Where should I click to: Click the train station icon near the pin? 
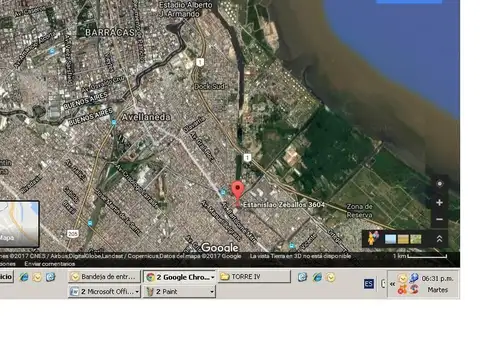click(x=223, y=192)
